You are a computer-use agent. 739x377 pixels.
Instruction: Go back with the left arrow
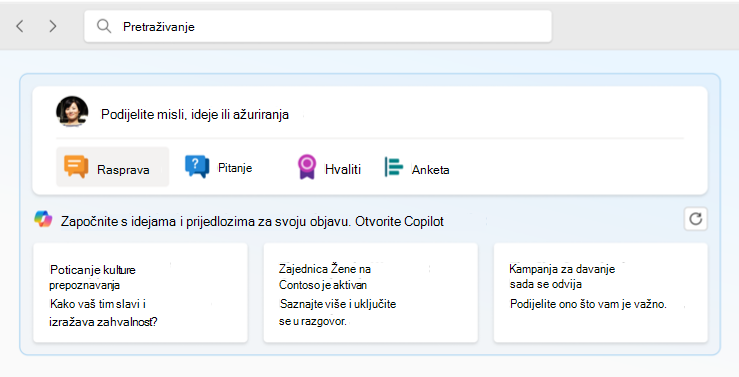20,26
